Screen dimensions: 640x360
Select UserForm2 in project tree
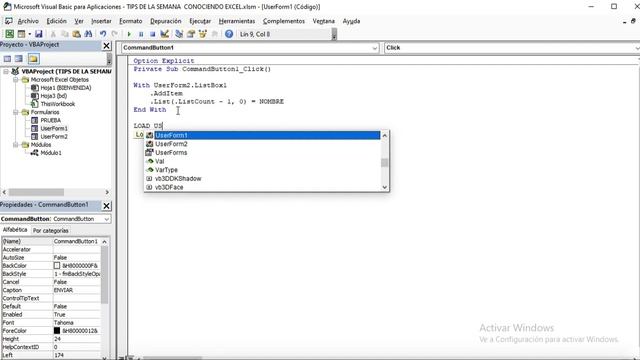pyautogui.click(x=54, y=137)
